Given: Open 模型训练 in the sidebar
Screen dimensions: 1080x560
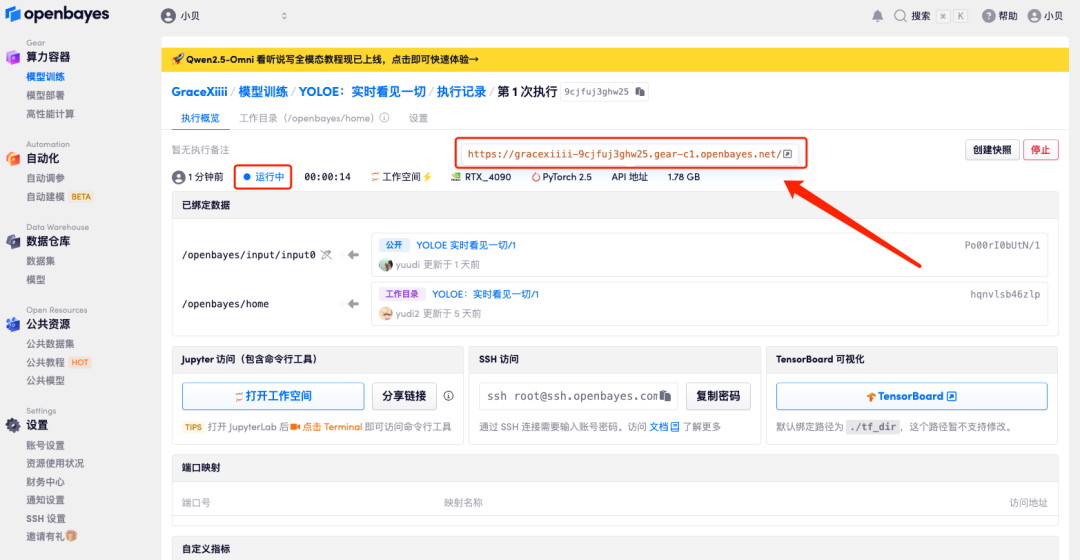Looking at the screenshot, I should tap(45, 76).
